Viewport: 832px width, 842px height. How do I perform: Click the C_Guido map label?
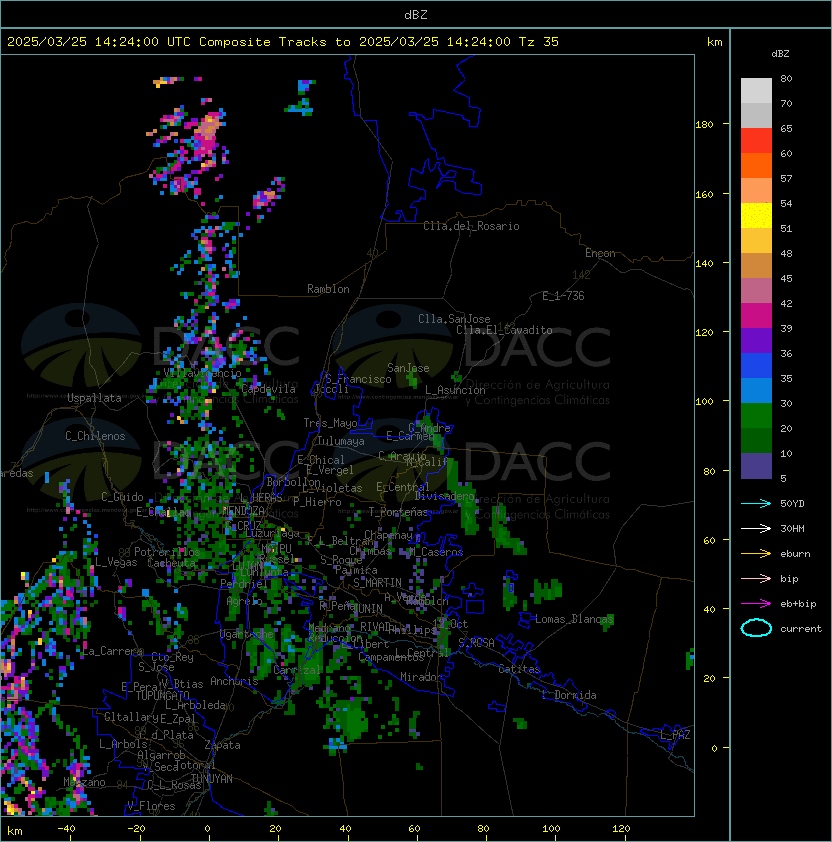122,497
